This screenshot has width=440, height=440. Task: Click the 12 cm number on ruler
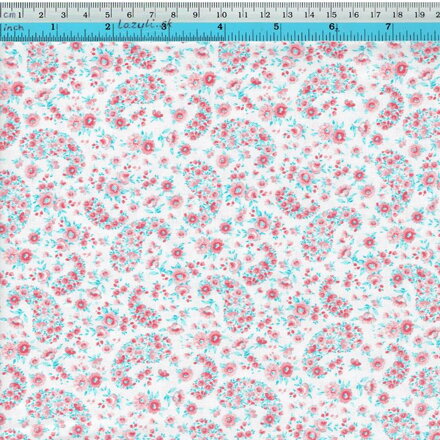265,14
